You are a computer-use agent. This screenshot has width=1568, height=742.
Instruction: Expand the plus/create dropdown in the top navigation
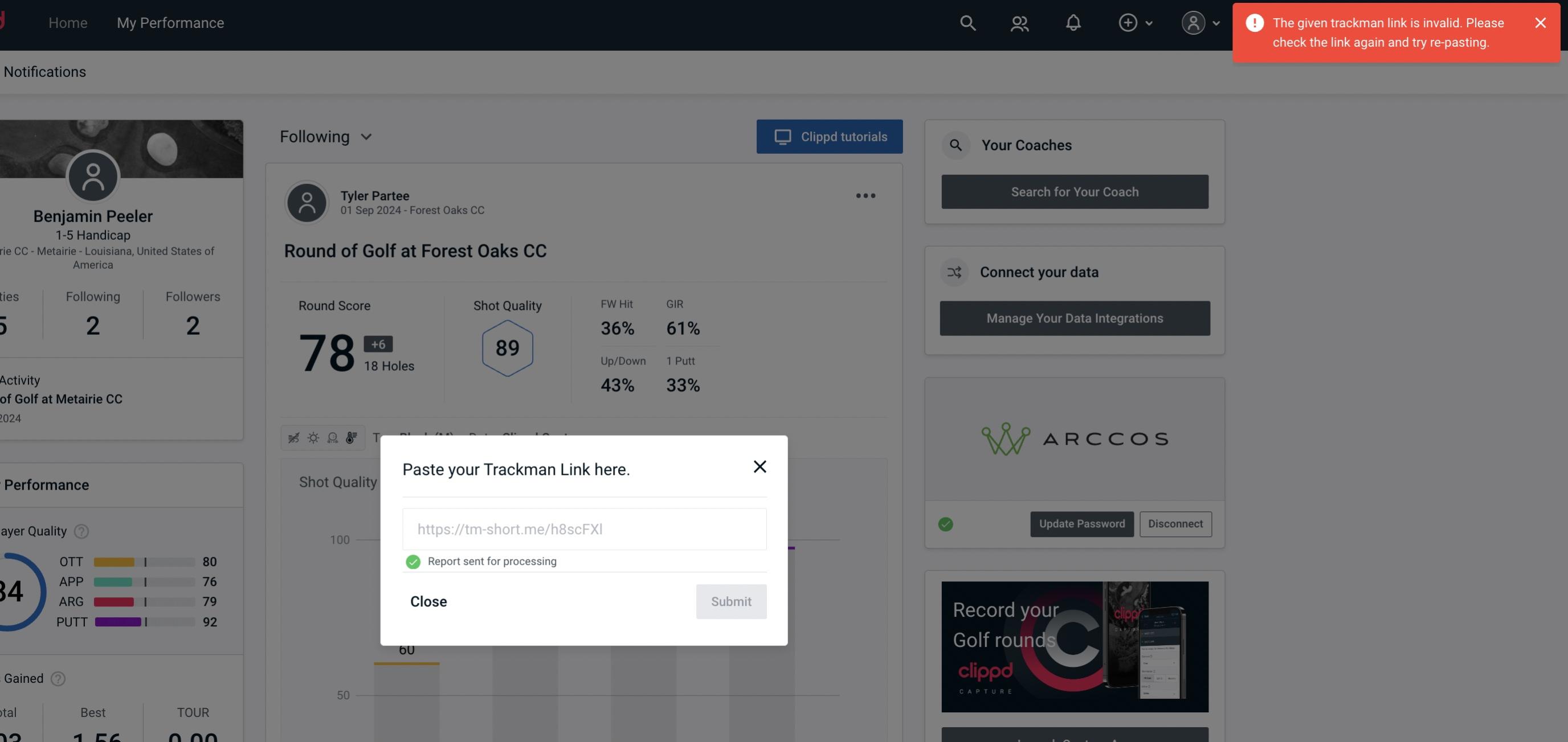[1134, 22]
